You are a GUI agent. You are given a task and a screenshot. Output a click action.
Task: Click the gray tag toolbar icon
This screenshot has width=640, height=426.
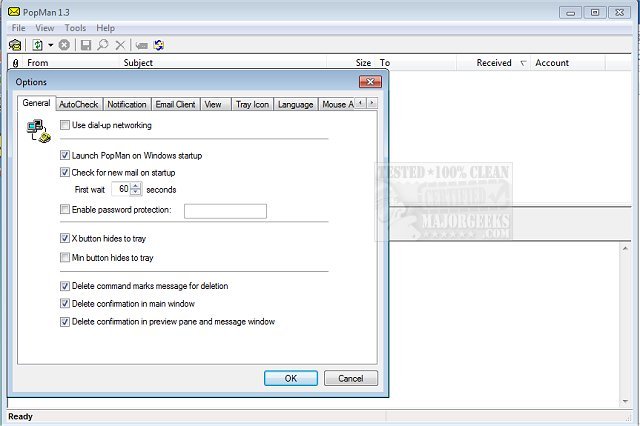coord(142,45)
